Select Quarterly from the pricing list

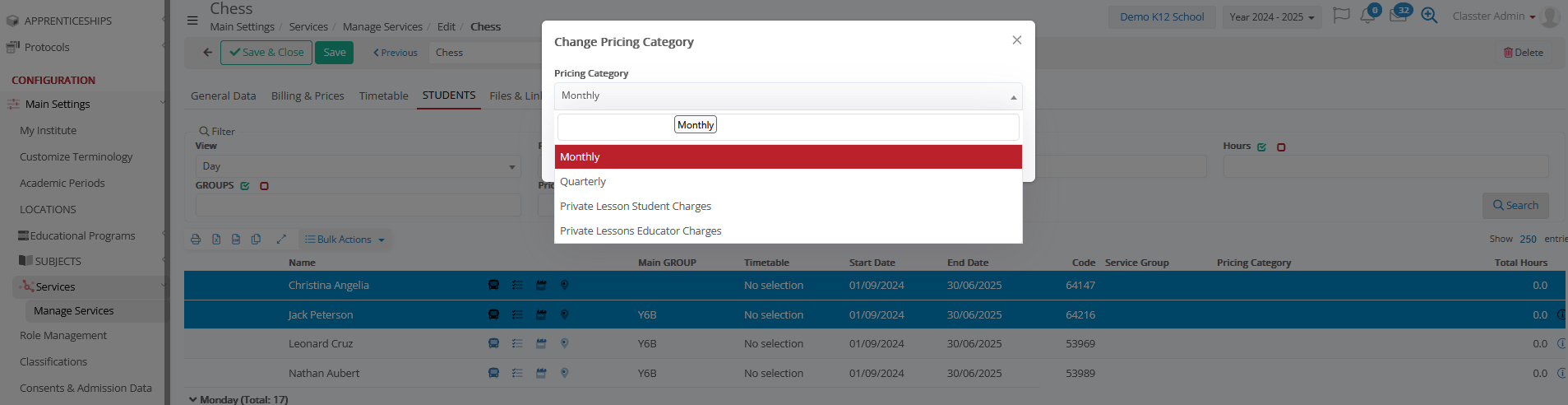point(583,182)
